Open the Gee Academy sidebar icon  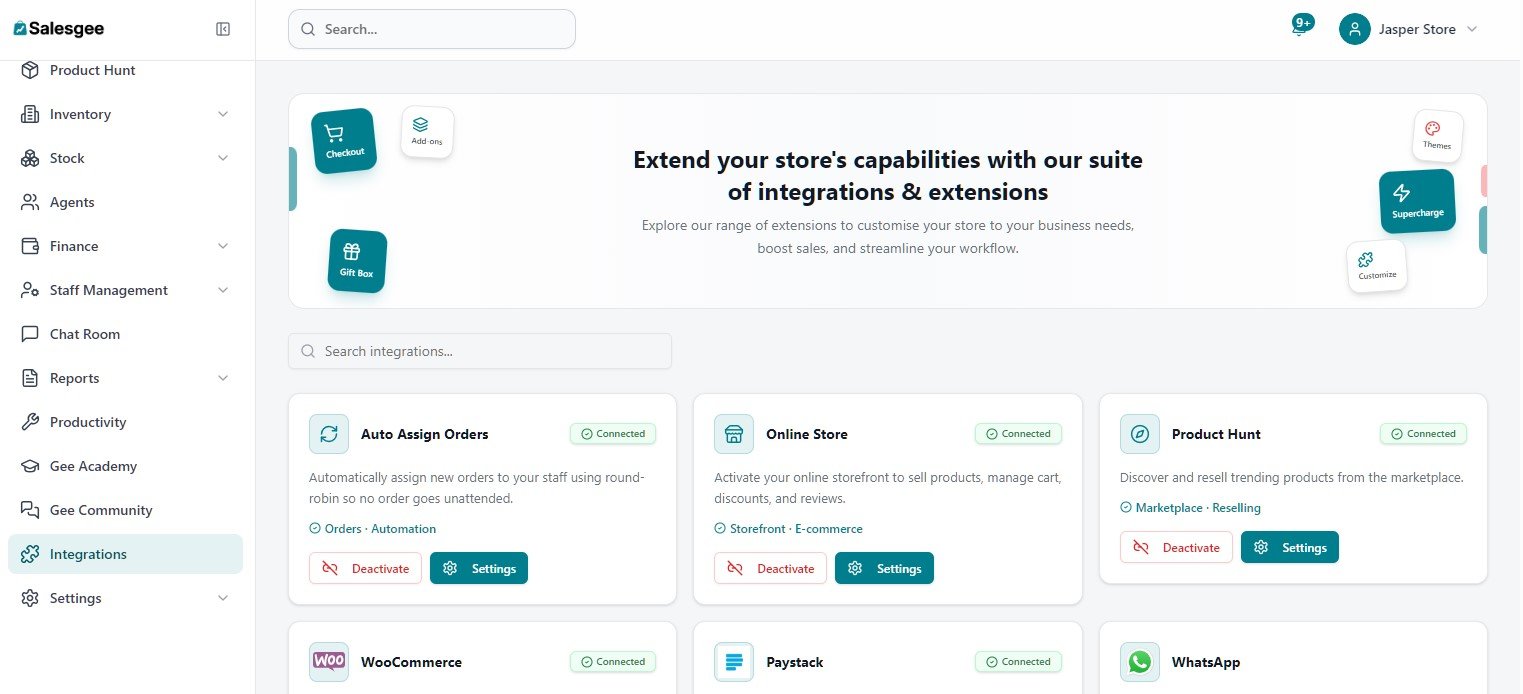[x=31, y=466]
